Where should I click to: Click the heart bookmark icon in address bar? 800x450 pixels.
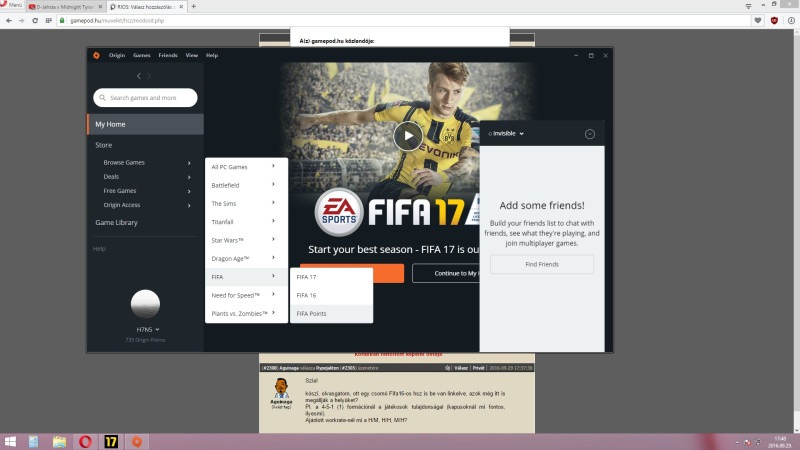coord(758,20)
